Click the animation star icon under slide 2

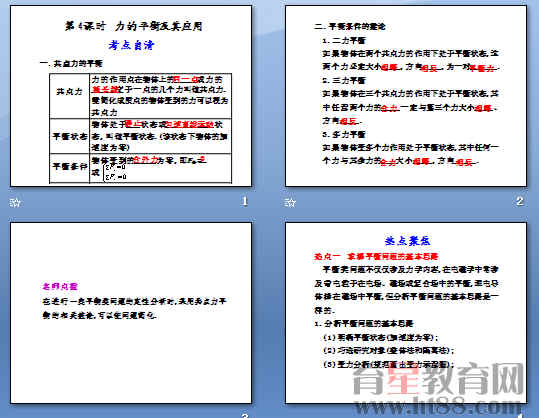tap(290, 202)
